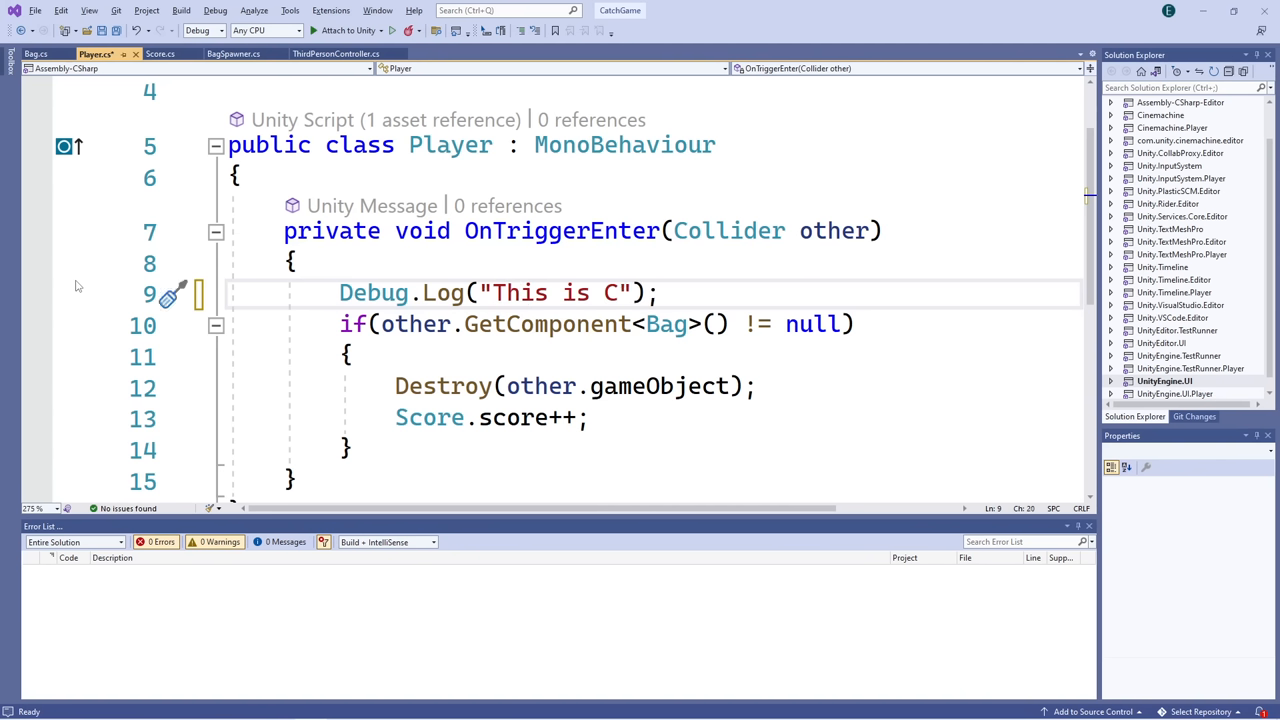Click the Add to Source Control button
The width and height of the screenshot is (1280, 720).
click(x=1092, y=711)
